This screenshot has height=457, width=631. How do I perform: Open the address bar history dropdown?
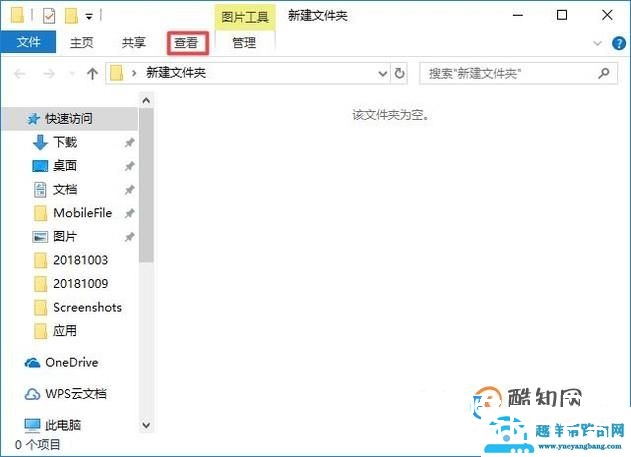click(382, 74)
